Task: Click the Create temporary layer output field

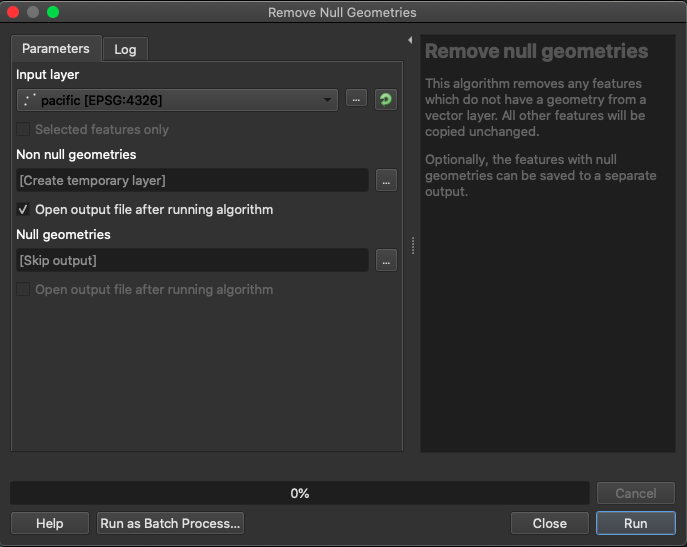Action: [193, 180]
